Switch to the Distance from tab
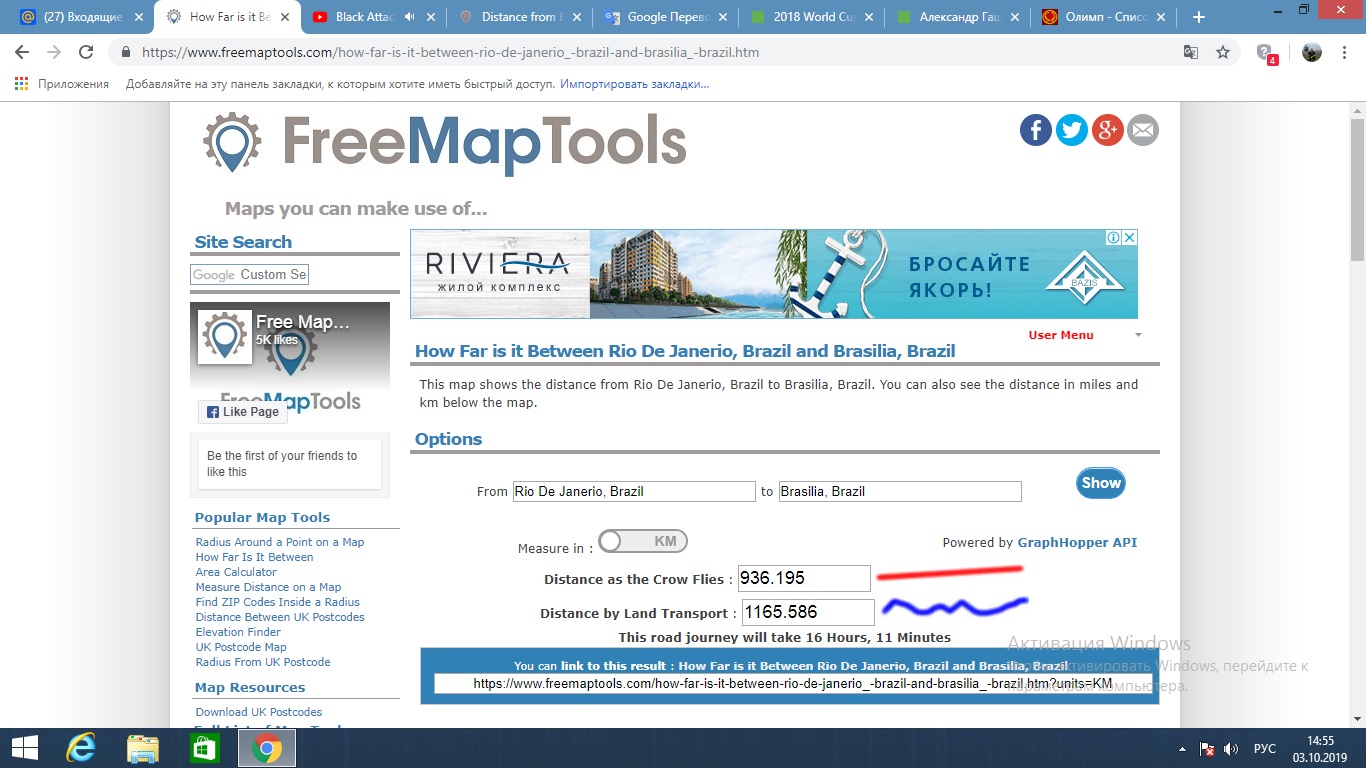This screenshot has height=768, width=1366. pyautogui.click(x=520, y=17)
